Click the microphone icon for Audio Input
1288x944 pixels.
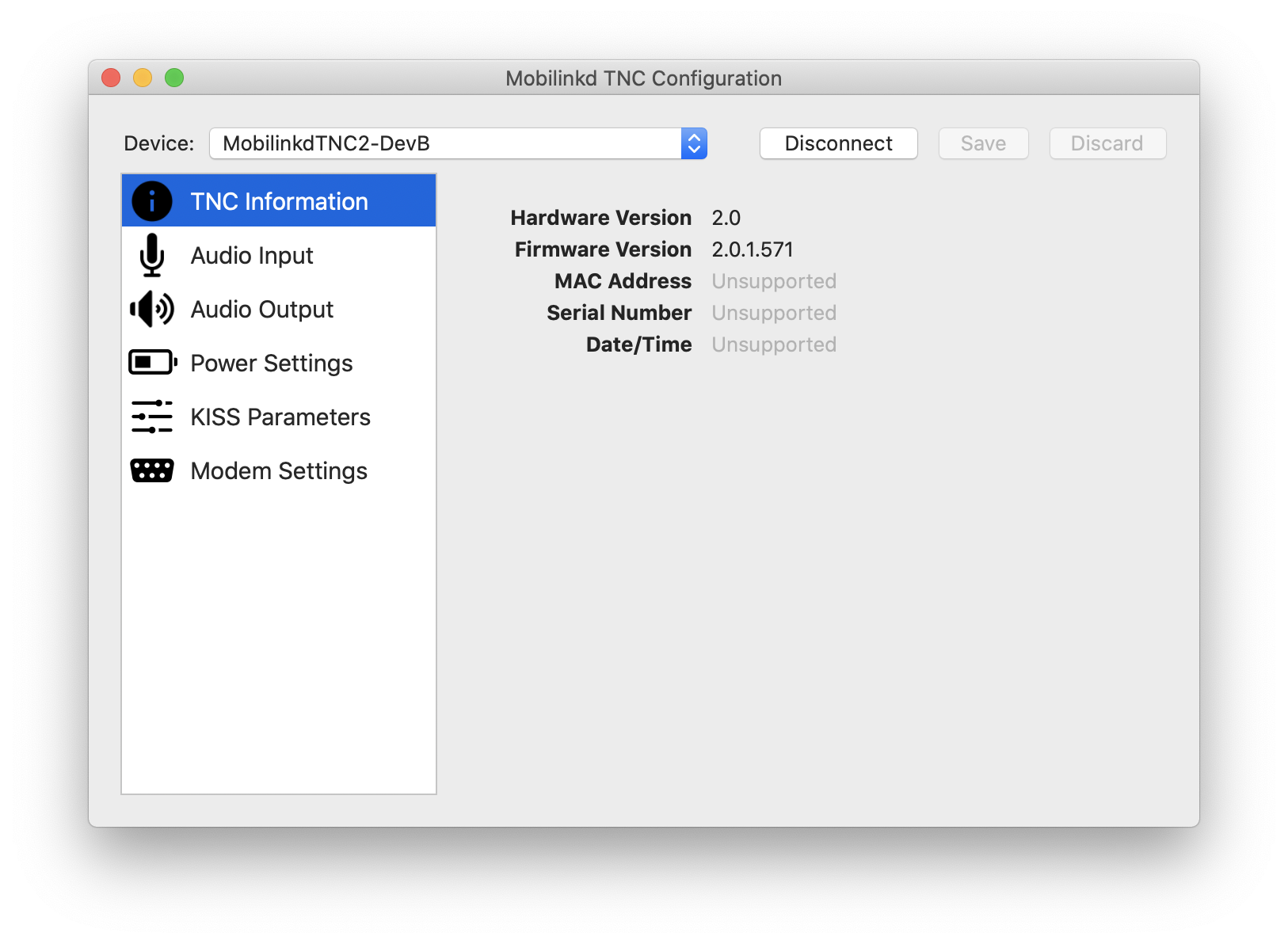click(x=151, y=255)
